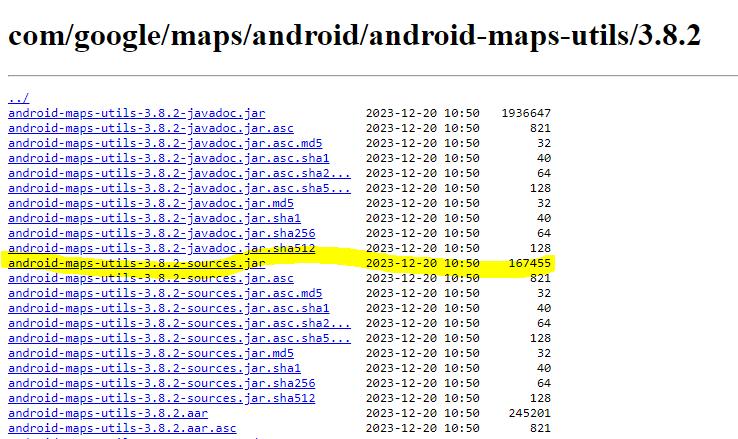Download android-maps-utils-3.8.2.aar file
This screenshot has height=439, width=738.
click(x=108, y=414)
